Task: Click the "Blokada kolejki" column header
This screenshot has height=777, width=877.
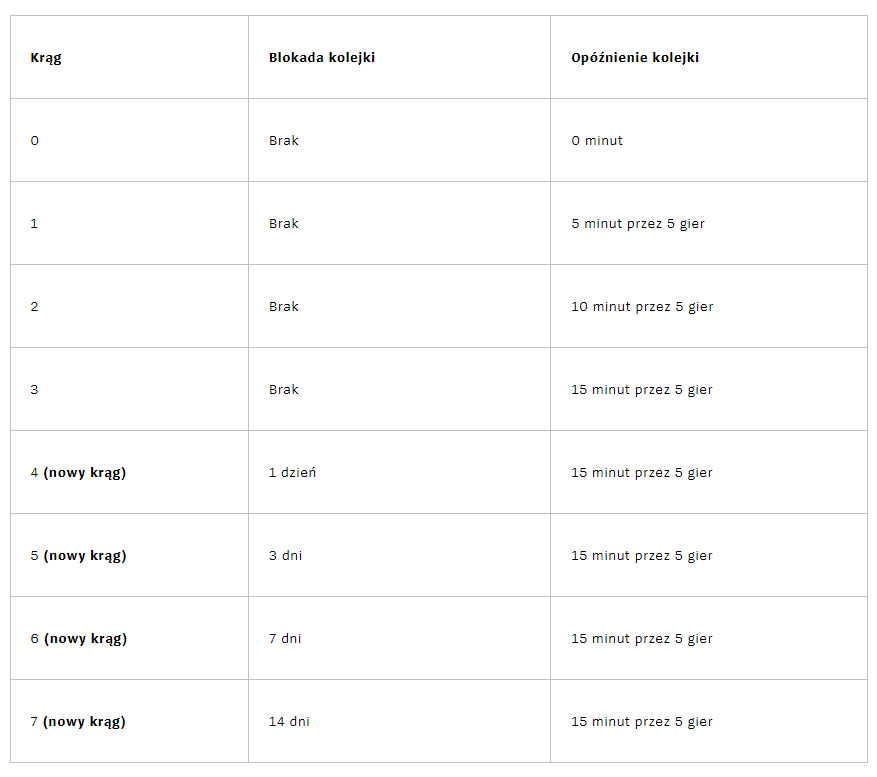Action: (321, 58)
